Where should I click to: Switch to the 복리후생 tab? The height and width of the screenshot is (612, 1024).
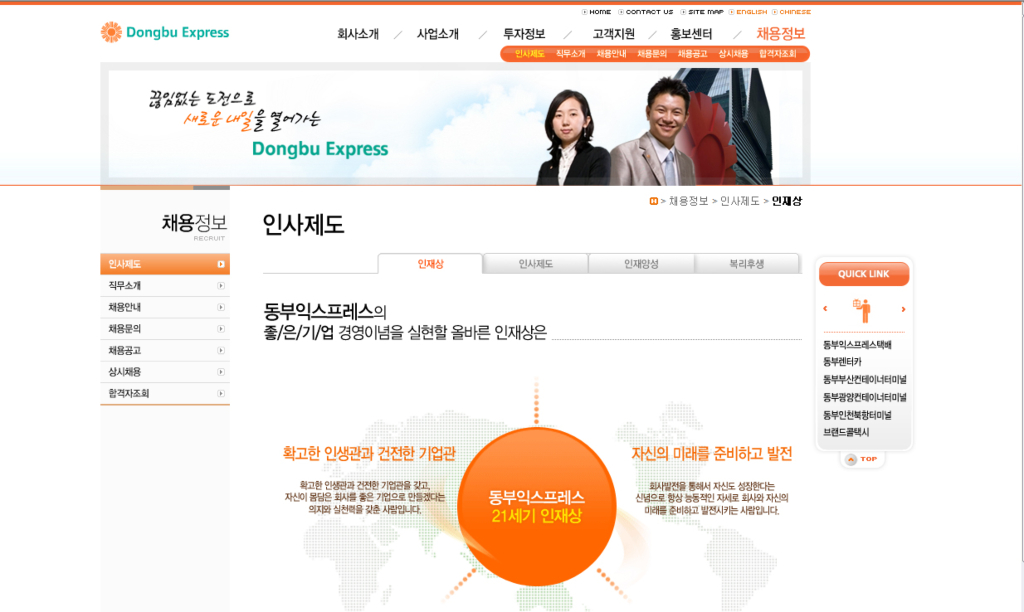(746, 264)
